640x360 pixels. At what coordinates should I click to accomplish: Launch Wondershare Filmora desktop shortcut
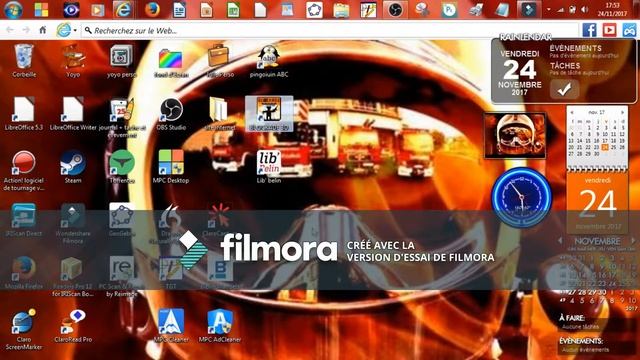(73, 223)
